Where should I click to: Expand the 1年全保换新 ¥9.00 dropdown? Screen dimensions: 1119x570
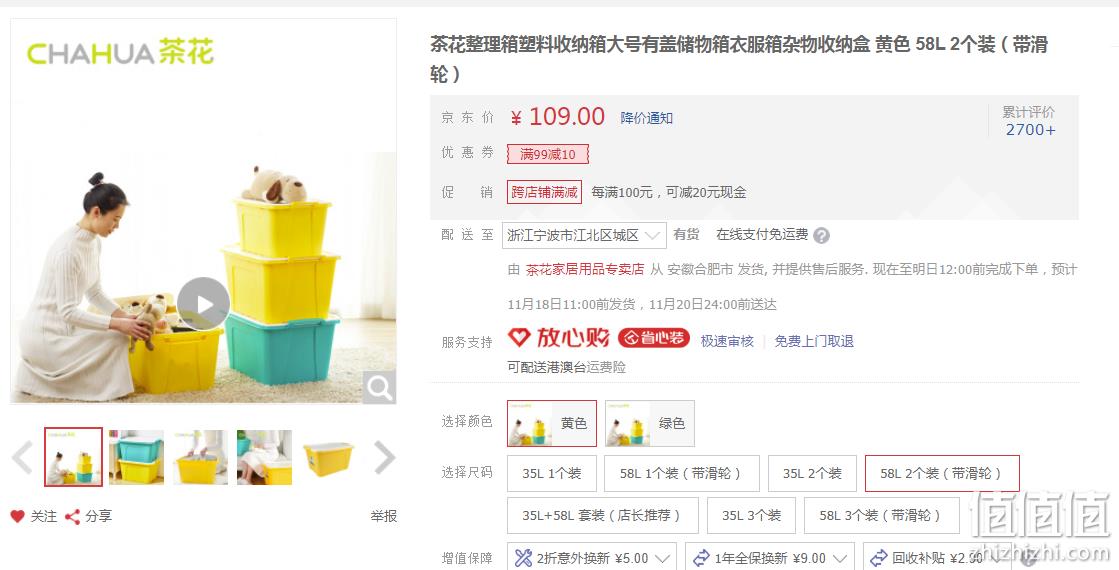[x=770, y=558]
